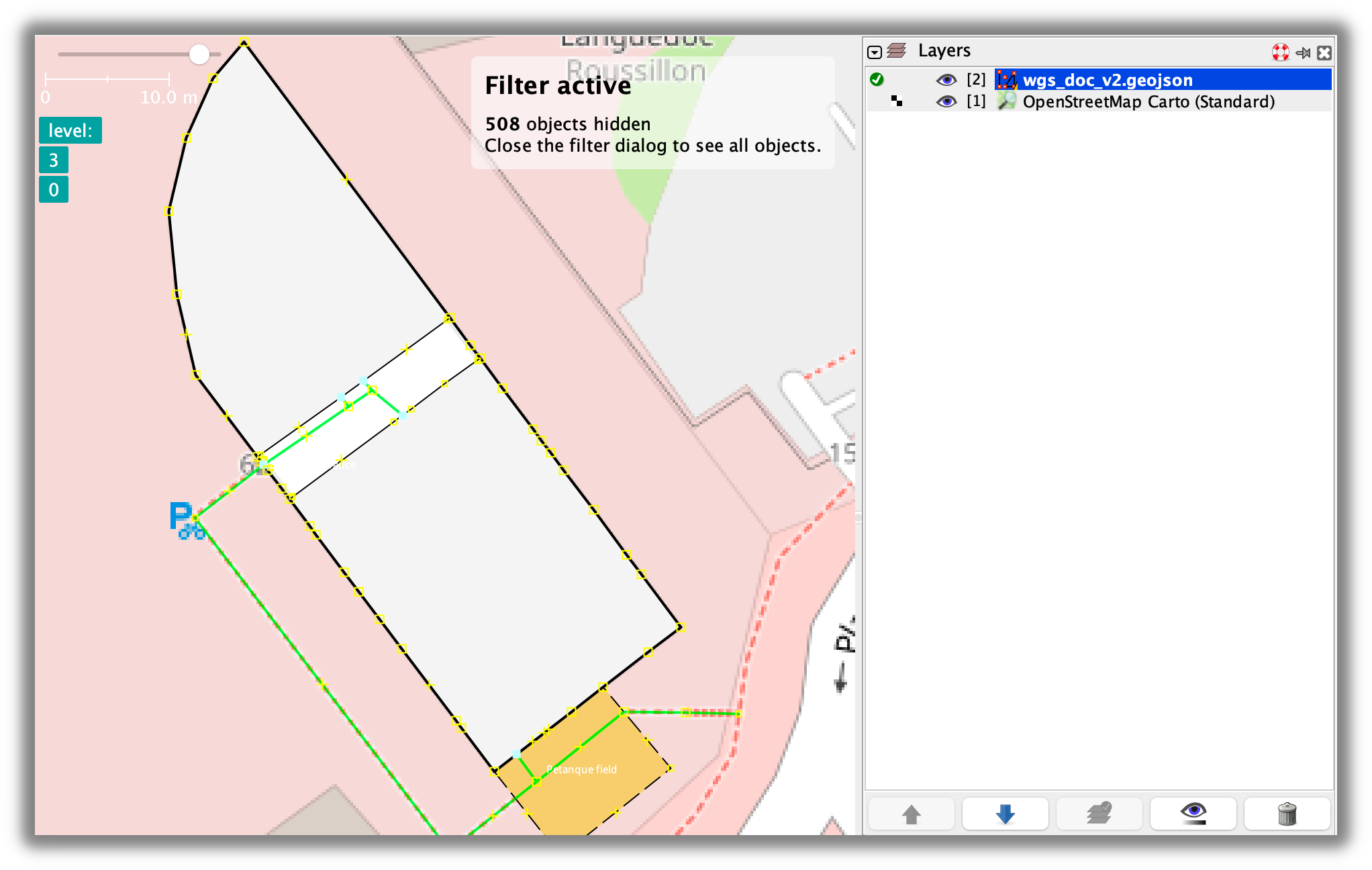Open the Layers panel menu disclosure arrow

(x=875, y=52)
